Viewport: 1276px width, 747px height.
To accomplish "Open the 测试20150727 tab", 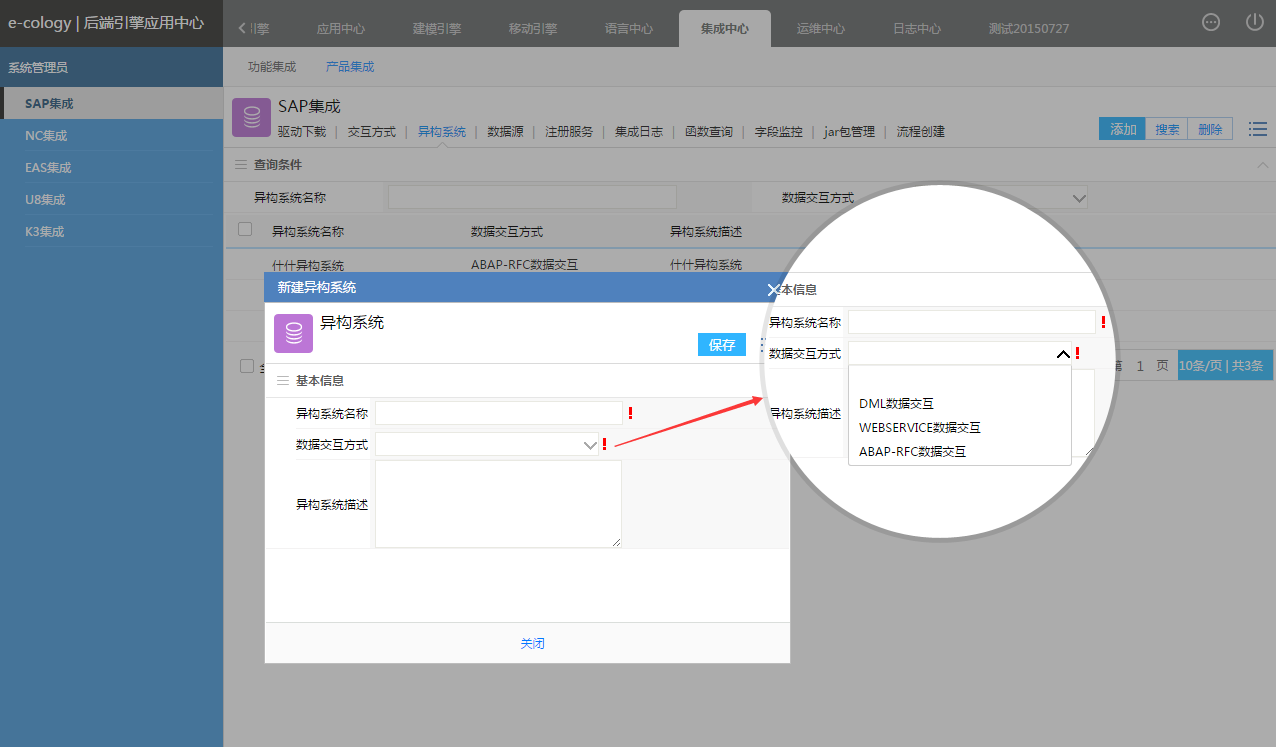I will click(x=1029, y=29).
